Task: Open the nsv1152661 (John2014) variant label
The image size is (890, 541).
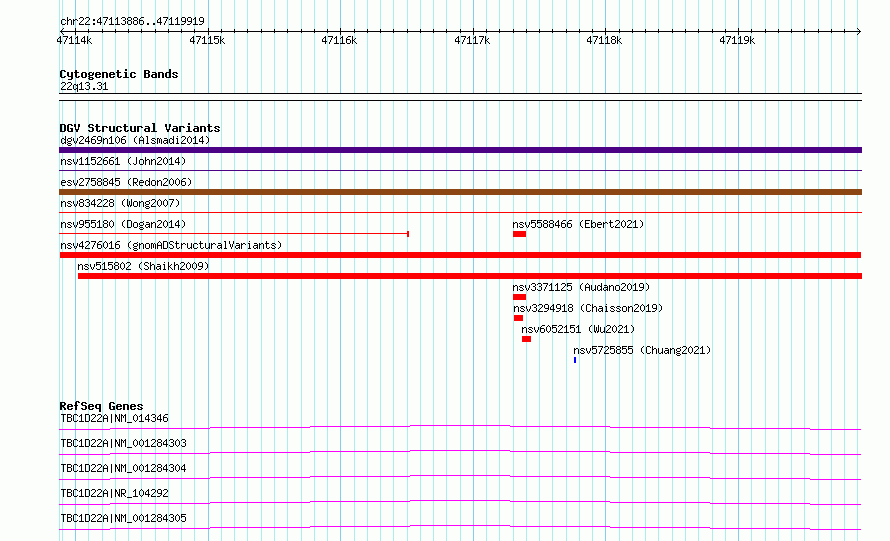Action: point(123,161)
